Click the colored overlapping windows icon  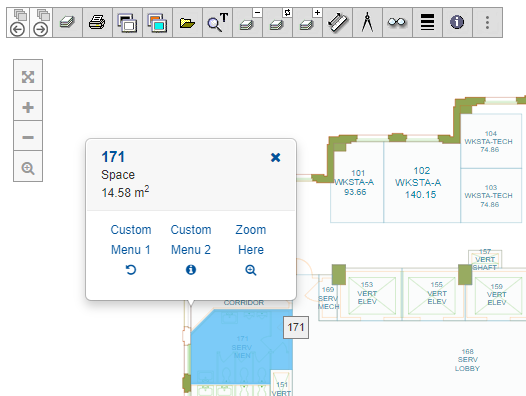coord(157,22)
